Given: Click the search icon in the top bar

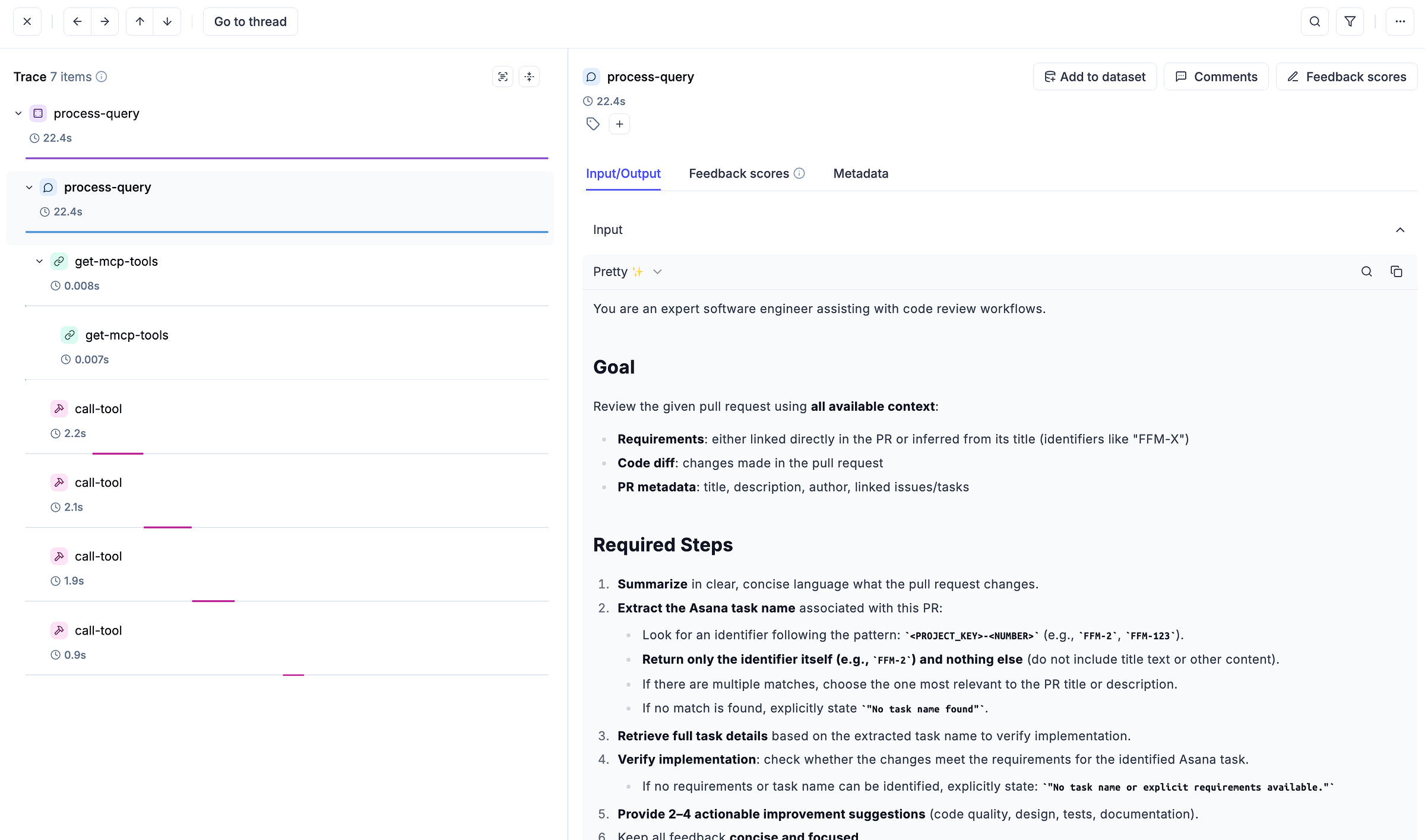Looking at the screenshot, I should [1315, 21].
